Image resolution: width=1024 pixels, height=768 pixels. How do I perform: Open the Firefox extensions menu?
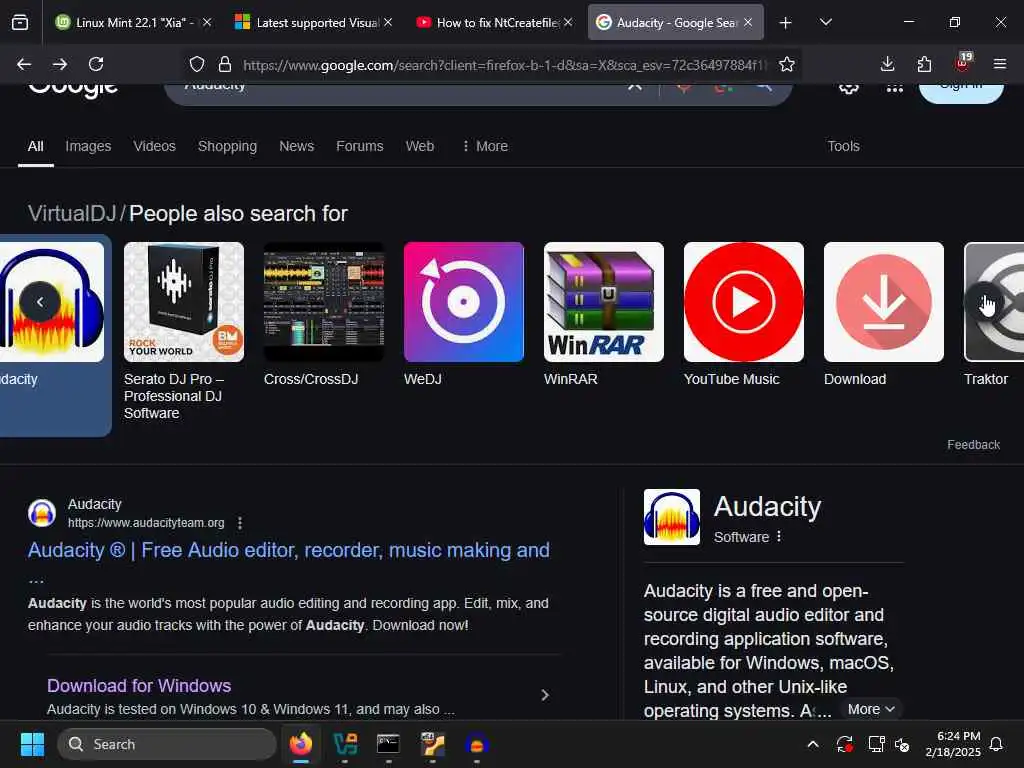(x=924, y=64)
